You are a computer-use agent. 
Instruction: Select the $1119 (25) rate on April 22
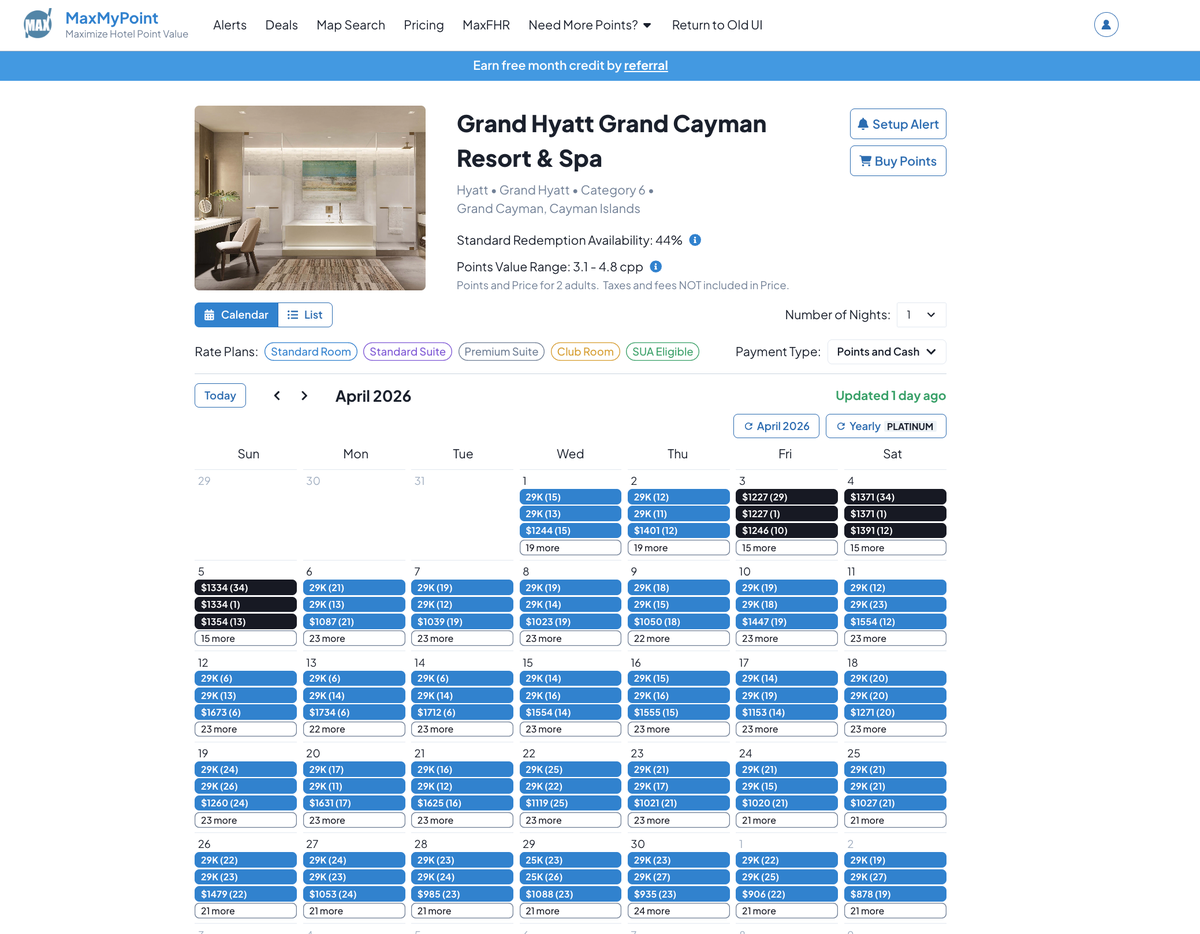(570, 804)
